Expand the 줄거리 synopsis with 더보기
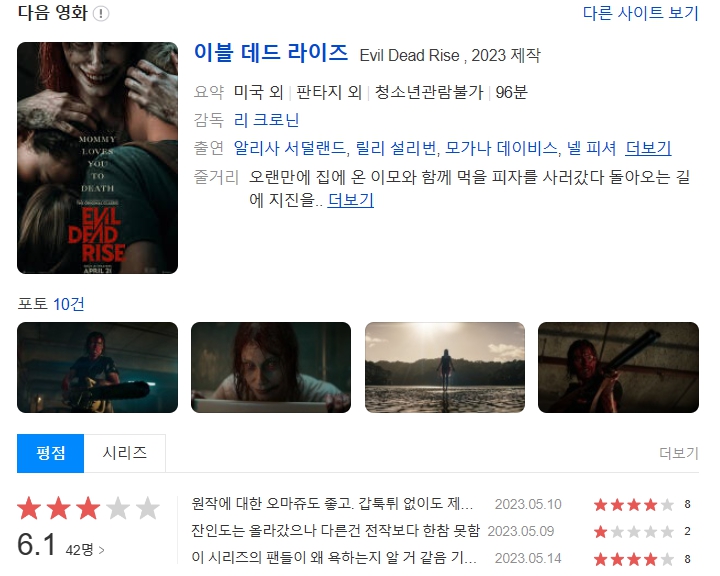Viewport: 720px width, 576px height. [350, 200]
